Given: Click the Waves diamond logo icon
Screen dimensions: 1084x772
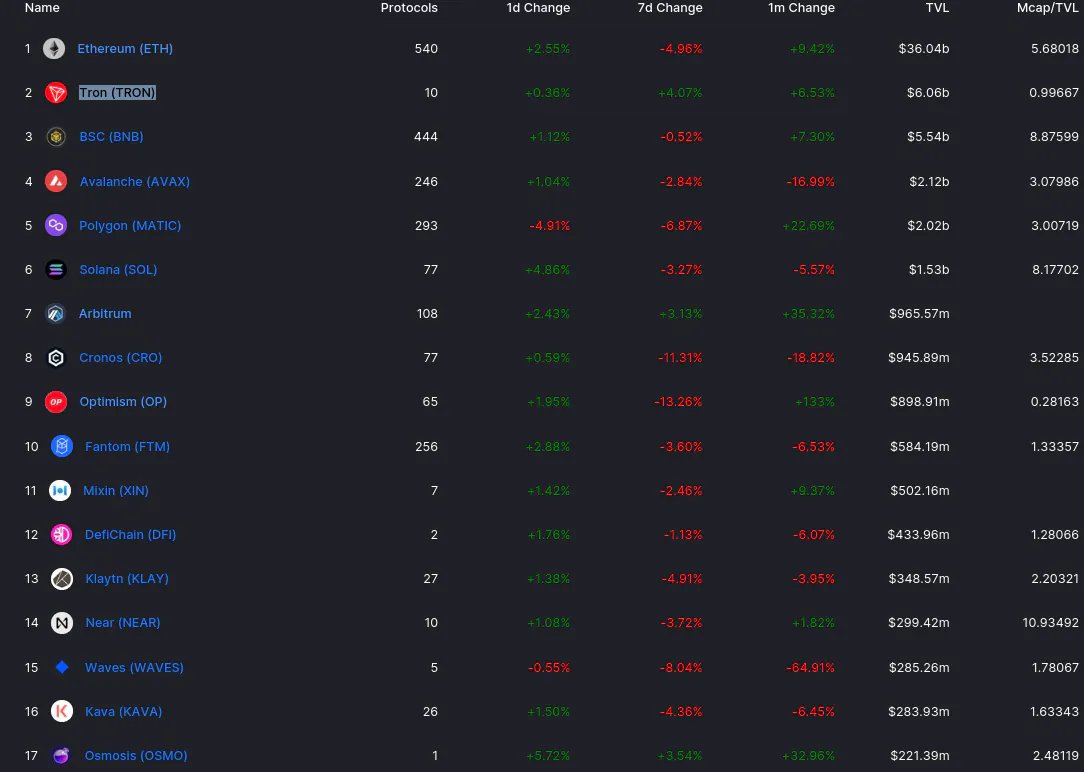Looking at the screenshot, I should [62, 667].
